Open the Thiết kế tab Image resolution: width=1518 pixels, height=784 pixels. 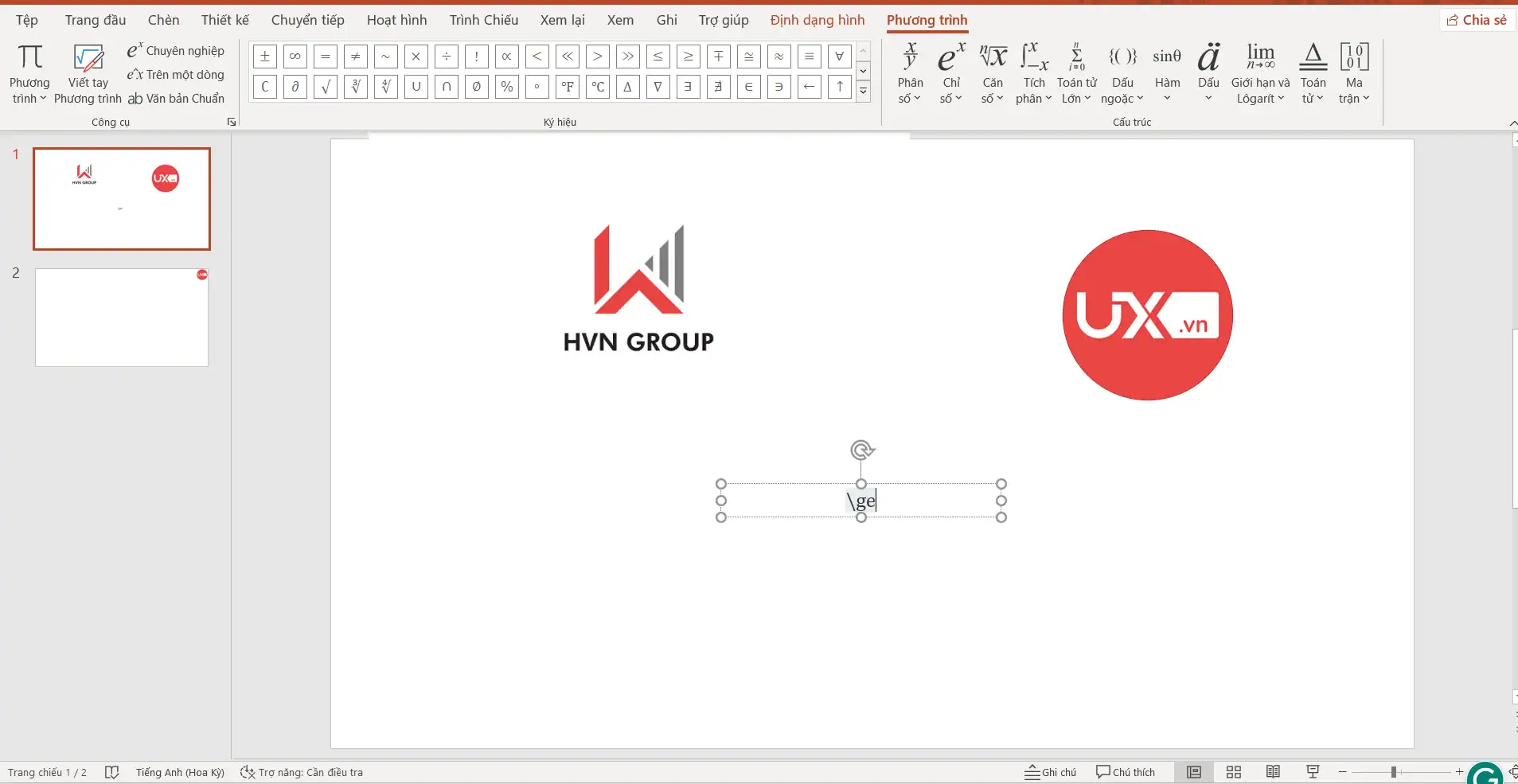click(x=224, y=20)
